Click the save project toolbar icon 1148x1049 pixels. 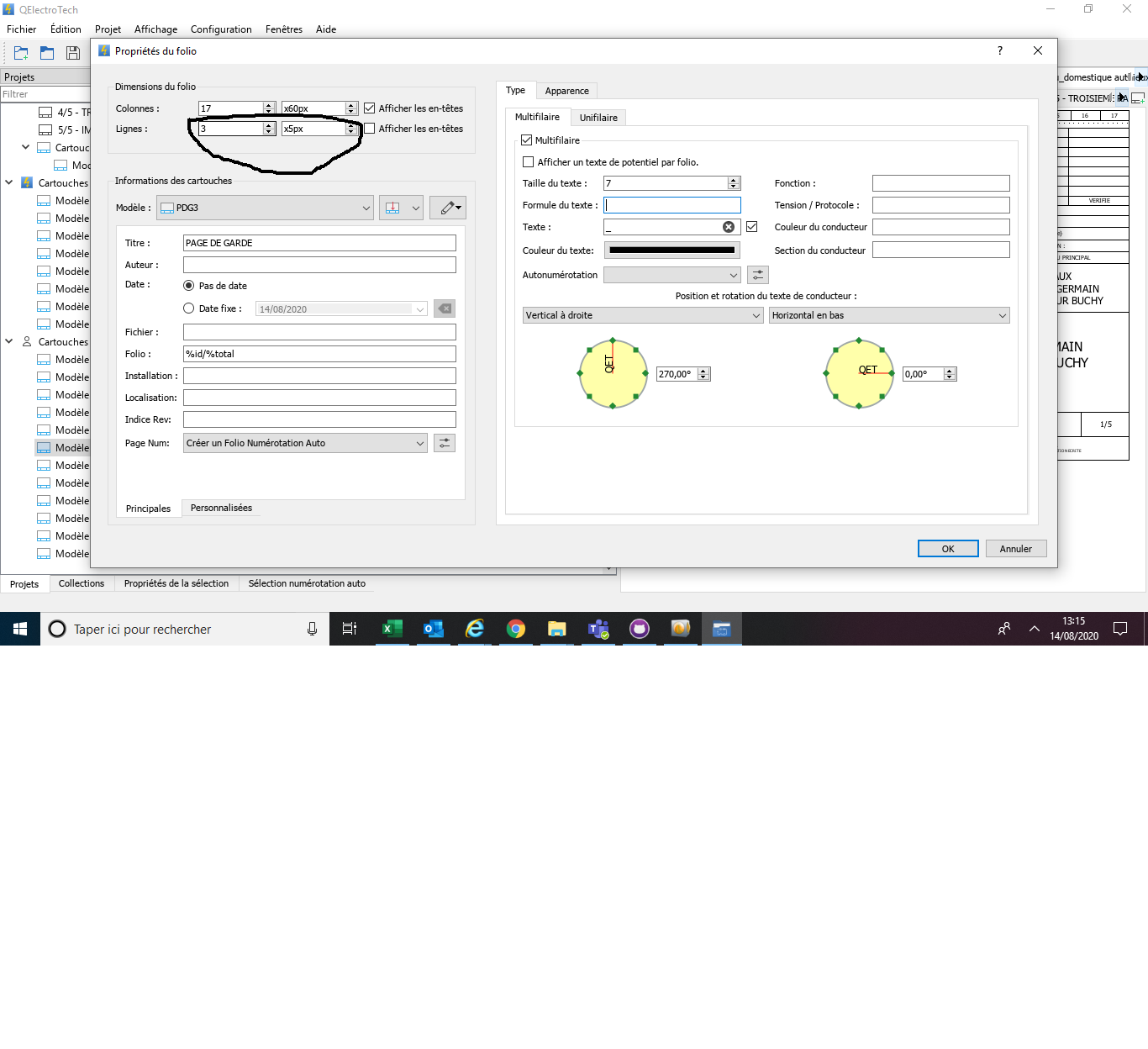pos(73,53)
